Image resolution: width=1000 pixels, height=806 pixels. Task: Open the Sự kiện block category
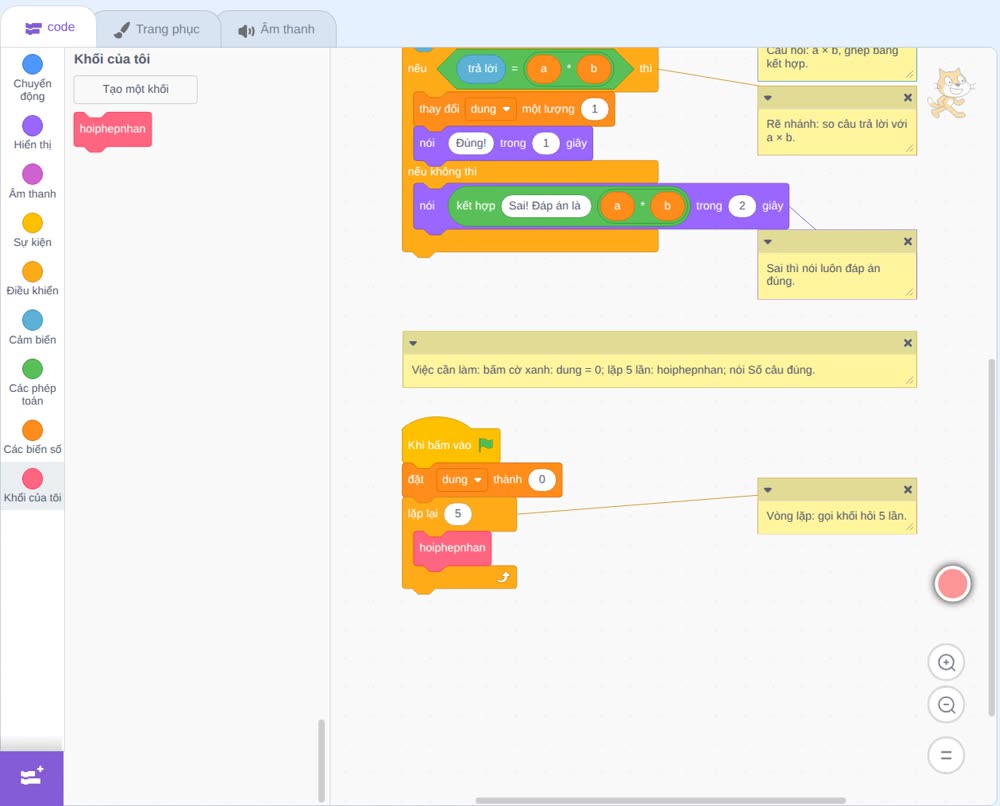pyautogui.click(x=32, y=230)
